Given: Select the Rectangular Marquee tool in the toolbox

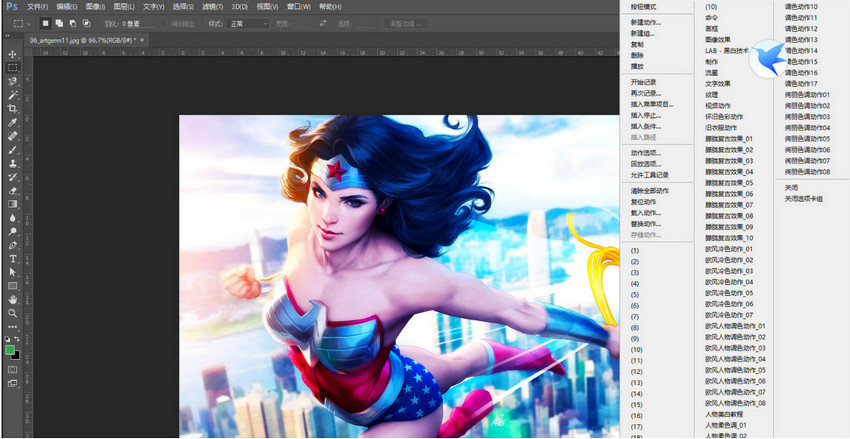Looking at the screenshot, I should [12, 68].
